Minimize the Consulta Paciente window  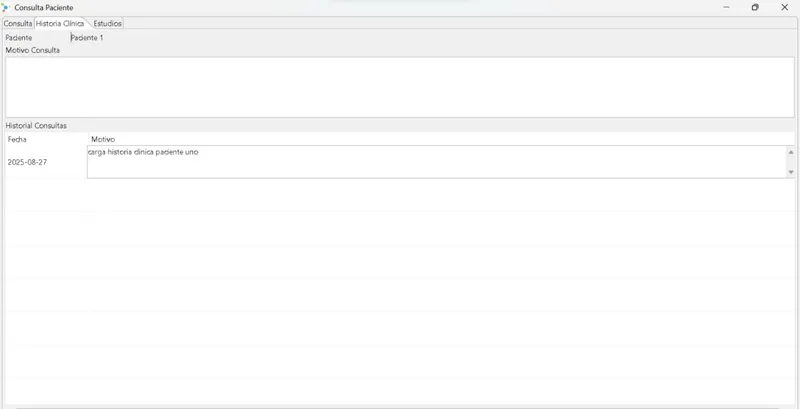(x=726, y=7)
